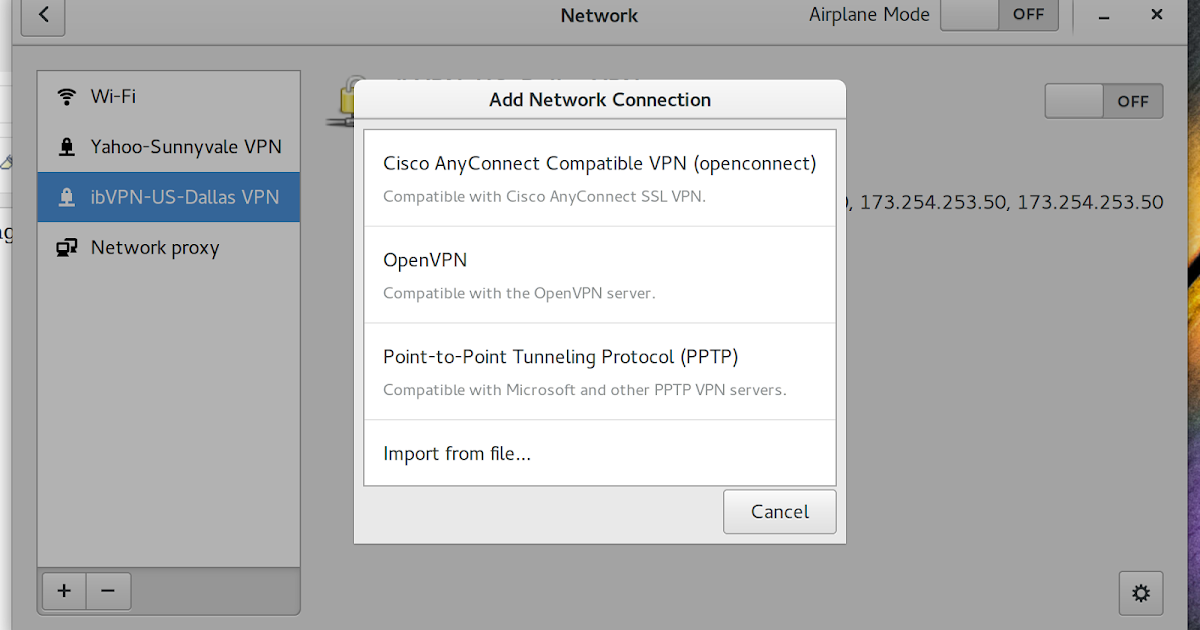The width and height of the screenshot is (1200, 630).
Task: Minimize the Network settings window
Action: coord(1104,15)
